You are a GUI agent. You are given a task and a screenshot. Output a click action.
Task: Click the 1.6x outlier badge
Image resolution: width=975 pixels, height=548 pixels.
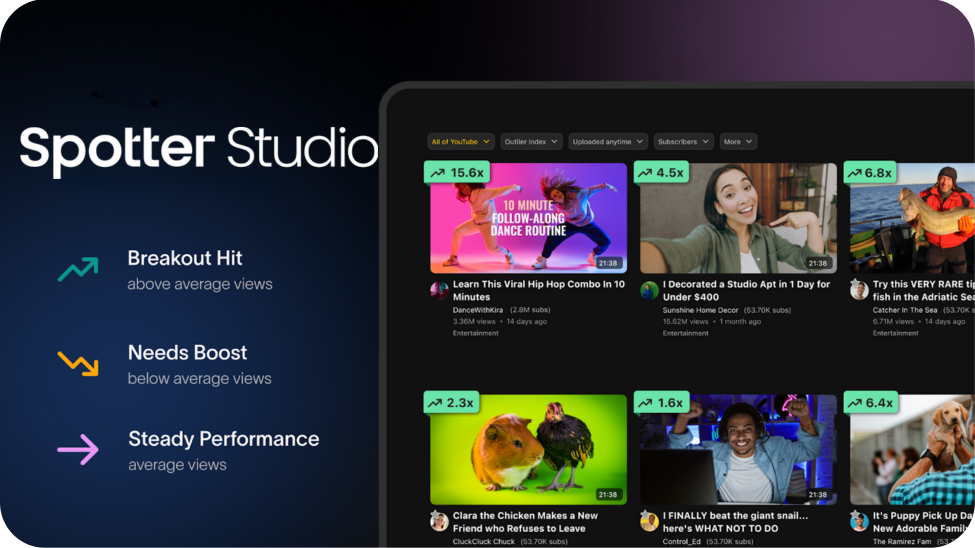click(x=662, y=402)
